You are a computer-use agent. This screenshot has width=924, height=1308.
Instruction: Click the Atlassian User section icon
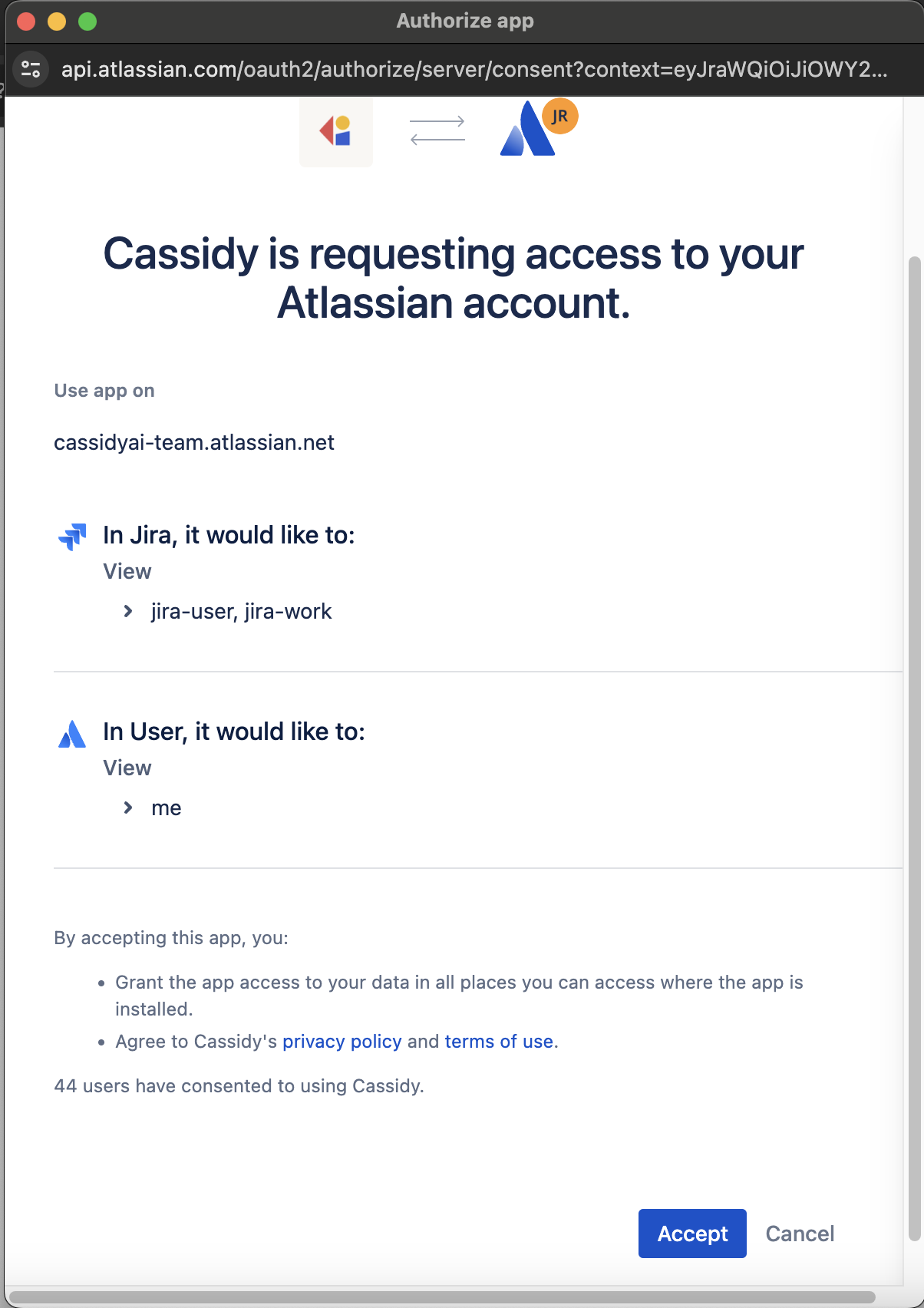coord(71,735)
